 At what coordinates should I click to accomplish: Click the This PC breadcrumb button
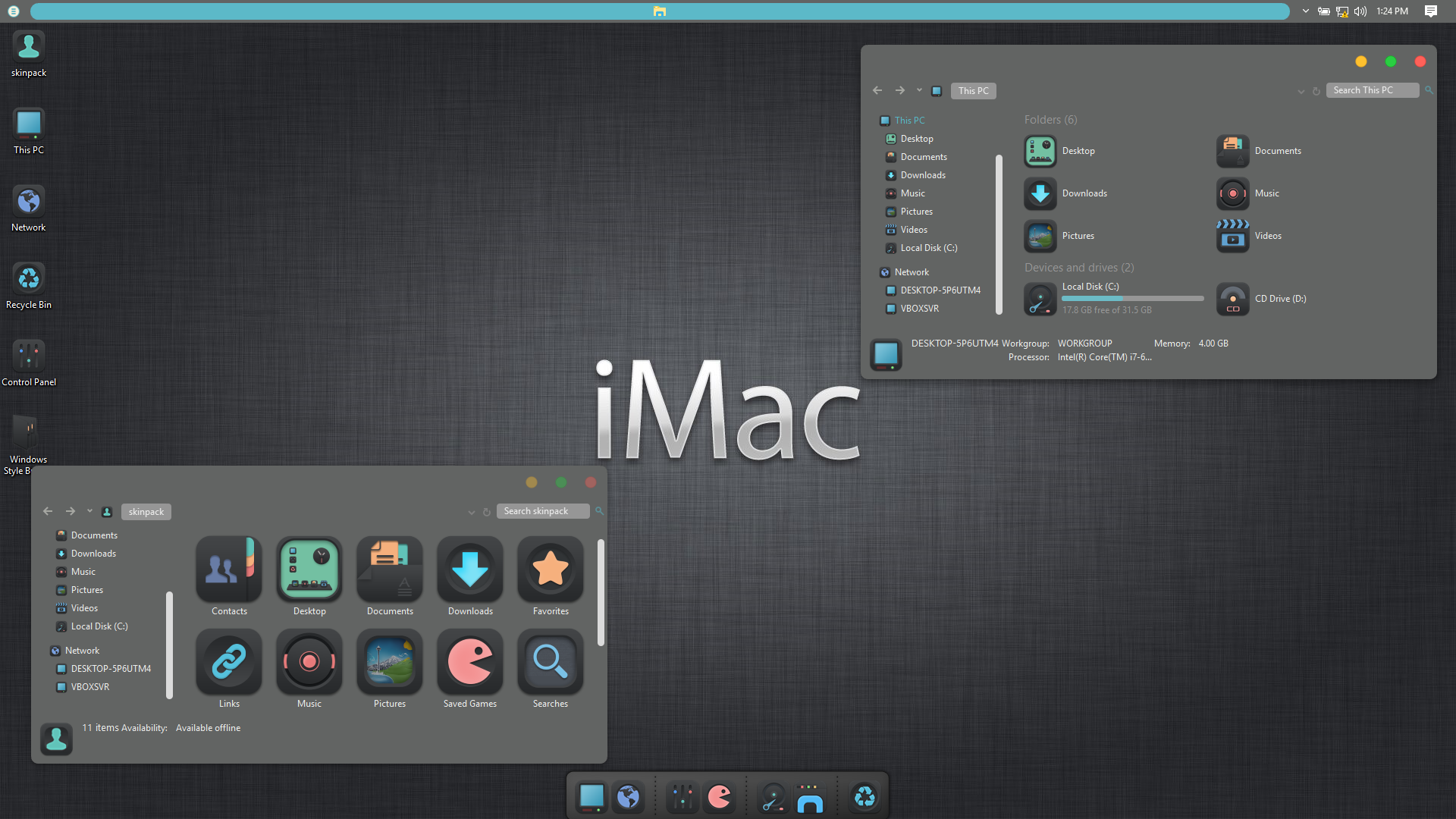[973, 91]
